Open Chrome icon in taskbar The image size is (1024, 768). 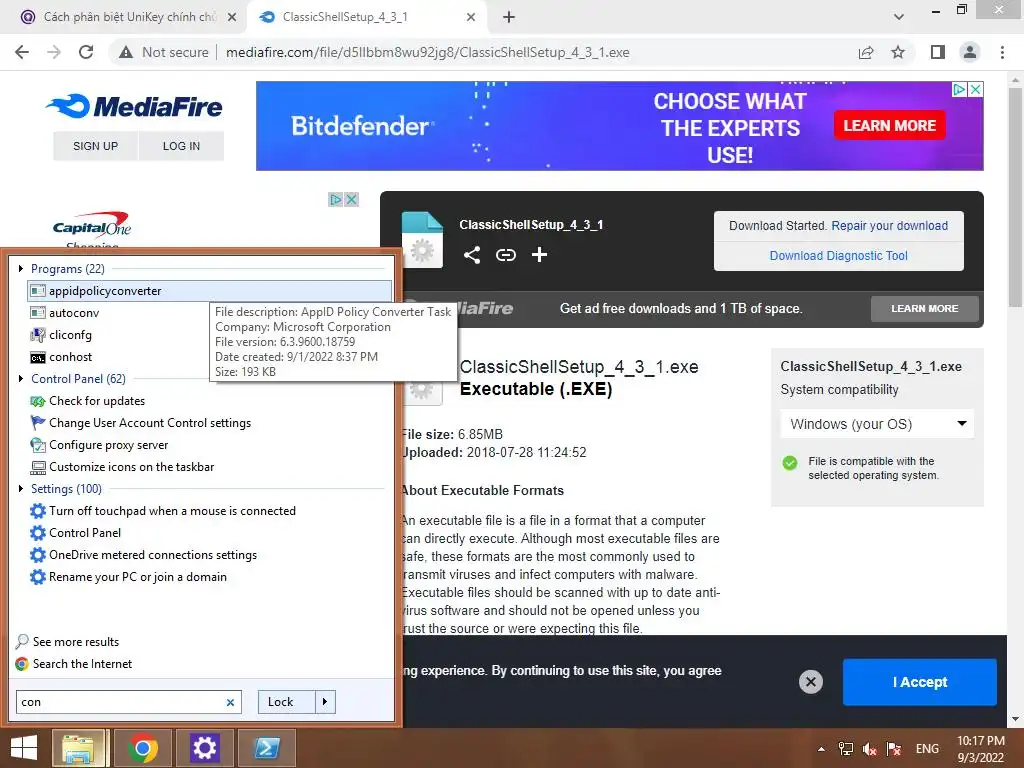(143, 748)
